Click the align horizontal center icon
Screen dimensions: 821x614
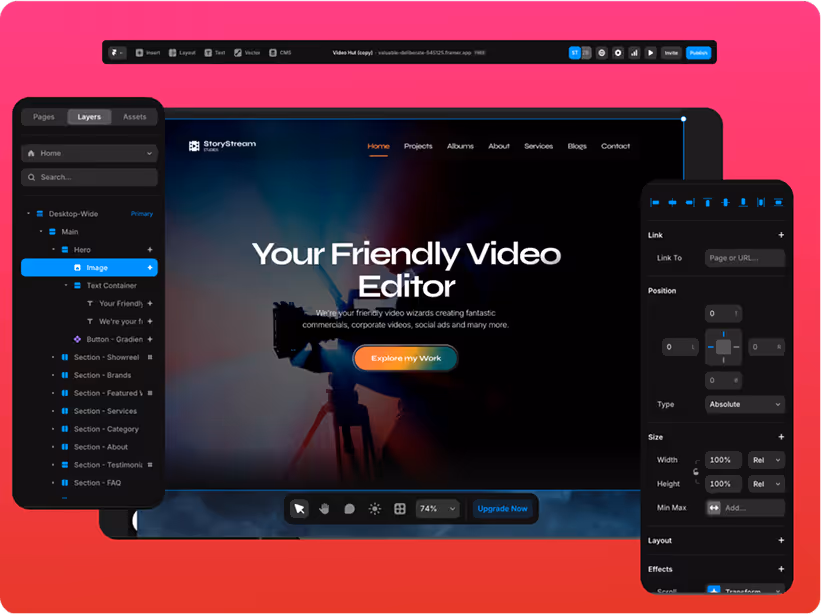672,203
